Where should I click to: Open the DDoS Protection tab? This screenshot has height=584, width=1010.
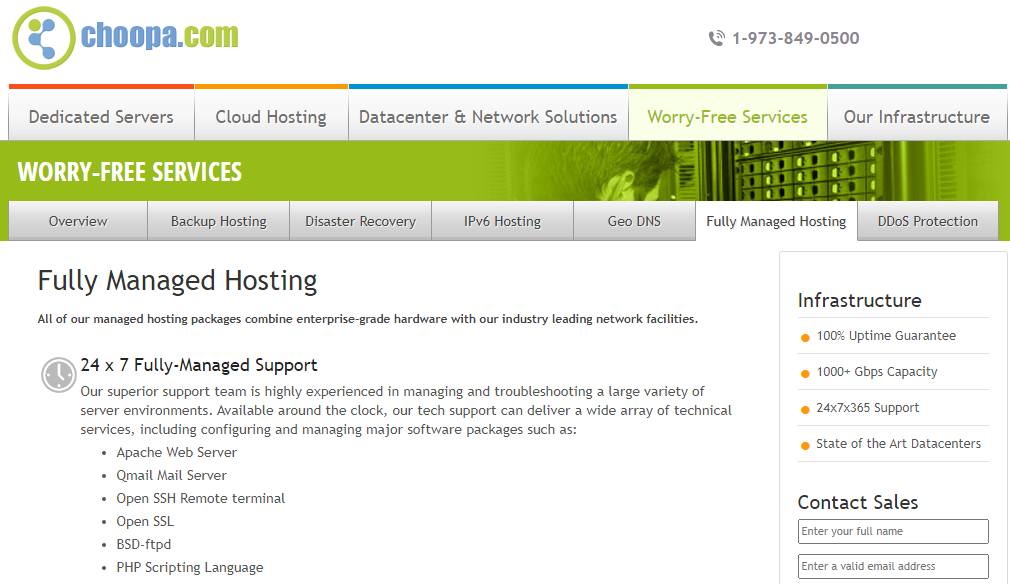tap(928, 221)
